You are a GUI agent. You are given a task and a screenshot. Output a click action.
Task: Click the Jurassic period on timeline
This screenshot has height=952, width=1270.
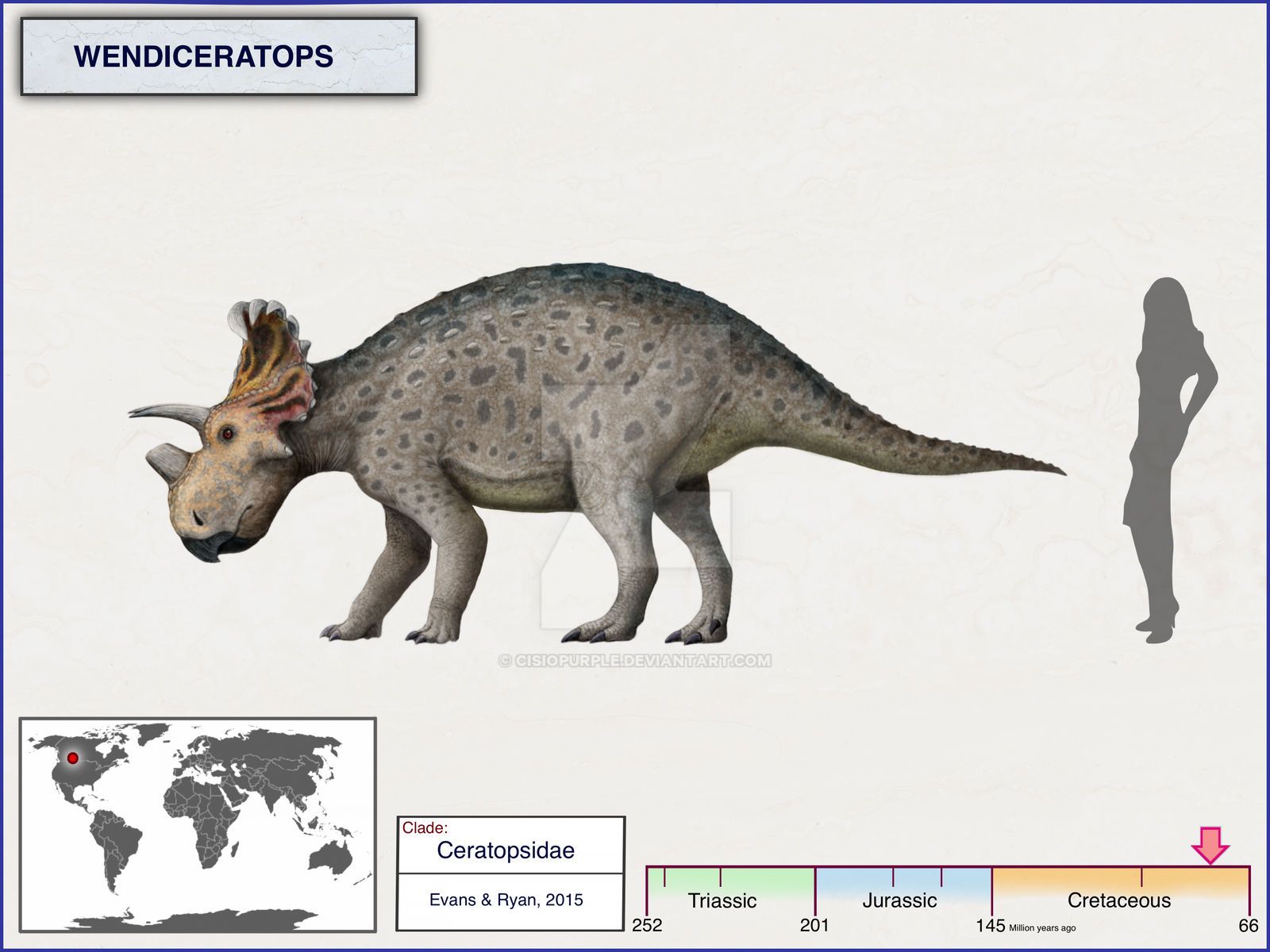tap(899, 900)
